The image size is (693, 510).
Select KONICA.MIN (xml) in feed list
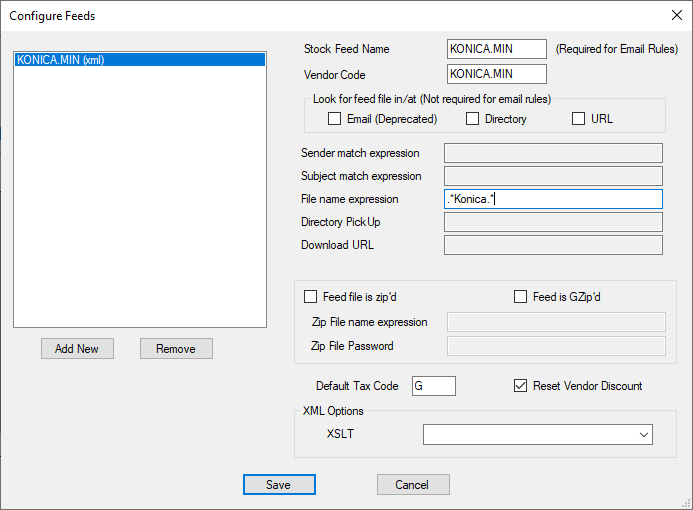139,60
